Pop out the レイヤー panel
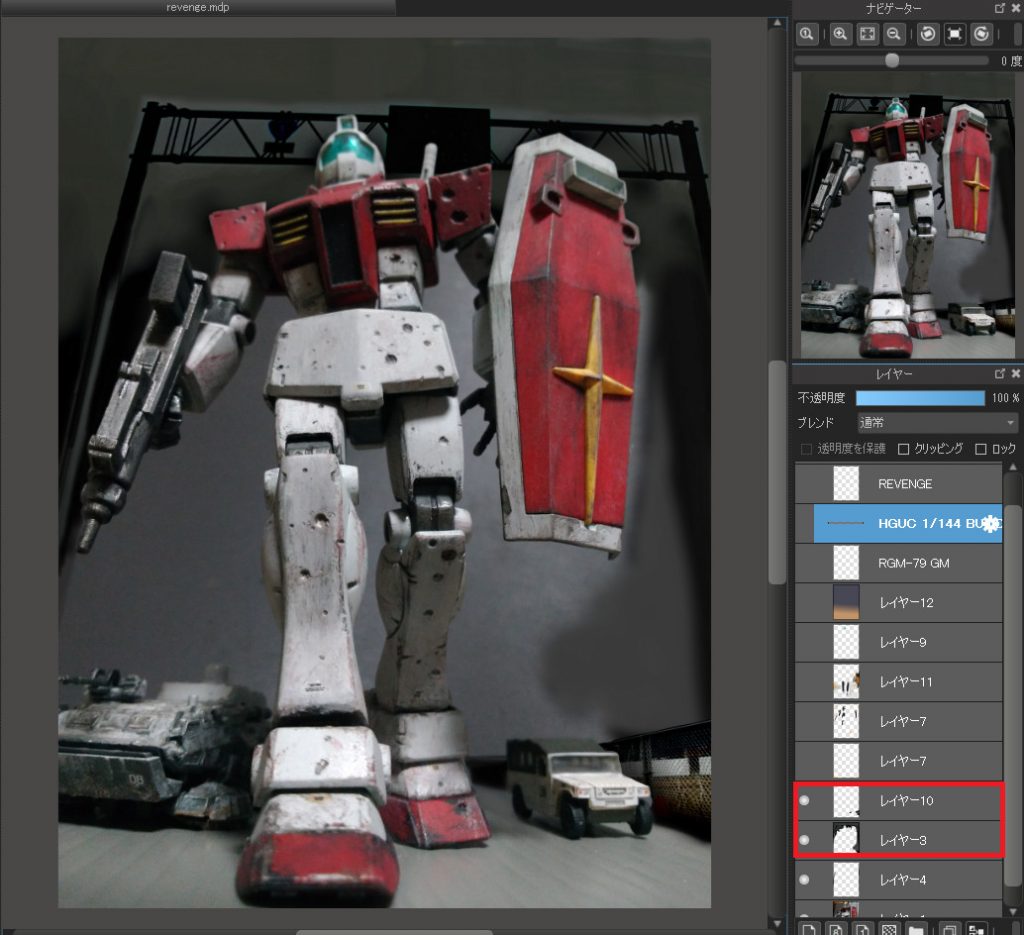The image size is (1024, 935). [x=1000, y=373]
